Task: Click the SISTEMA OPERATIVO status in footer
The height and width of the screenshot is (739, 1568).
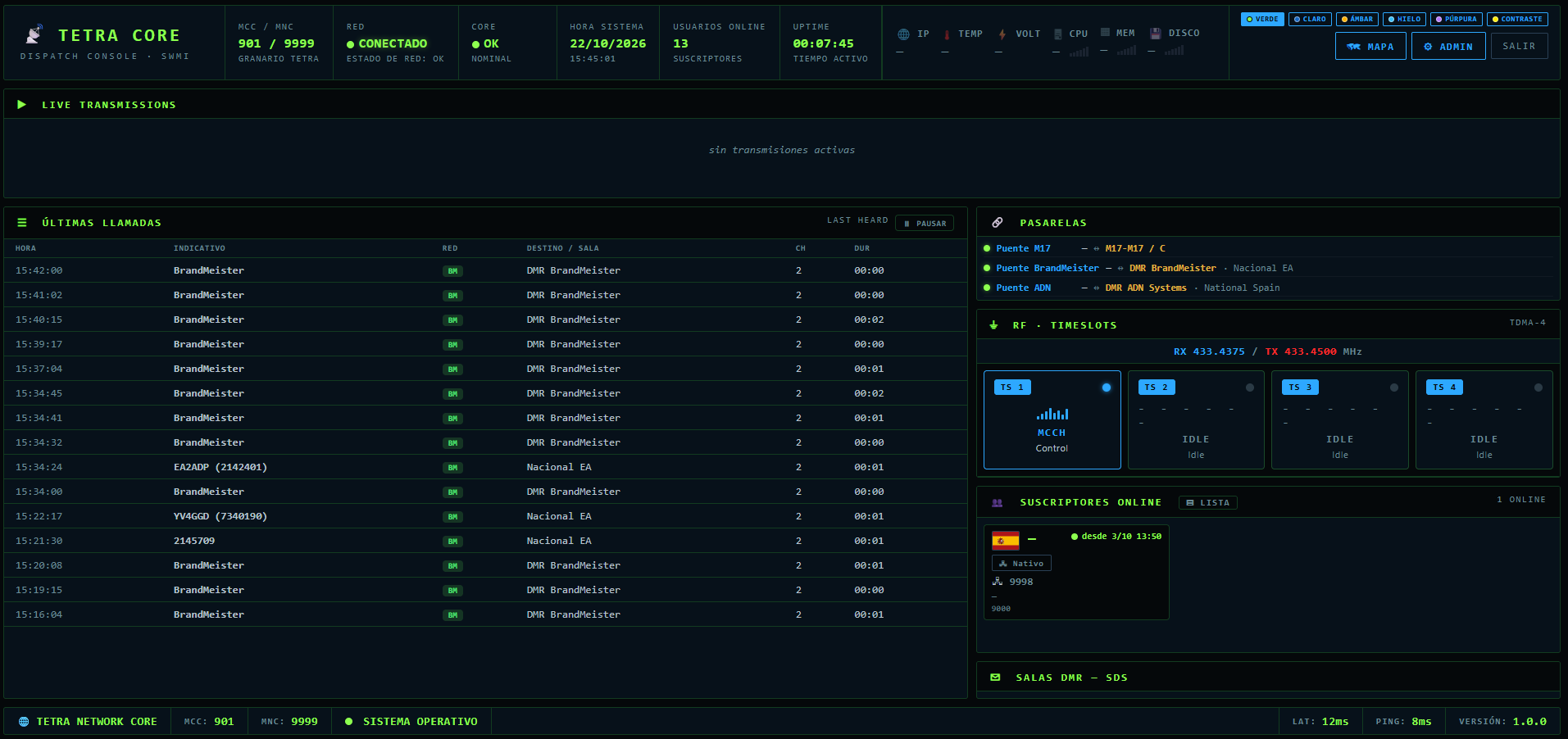Action: pyautogui.click(x=411, y=722)
